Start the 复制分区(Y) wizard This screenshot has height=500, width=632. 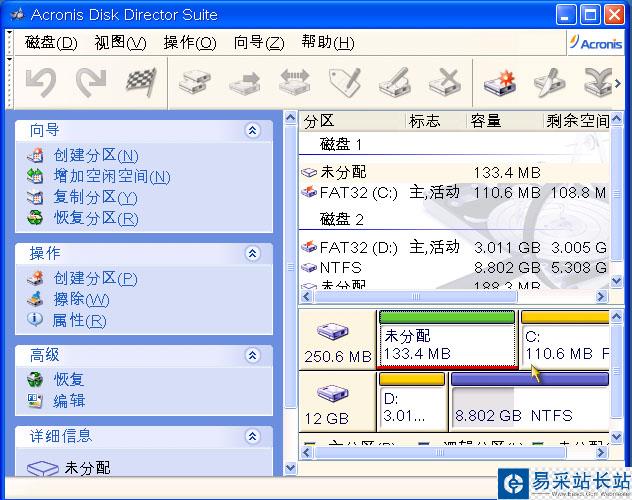pos(96,197)
